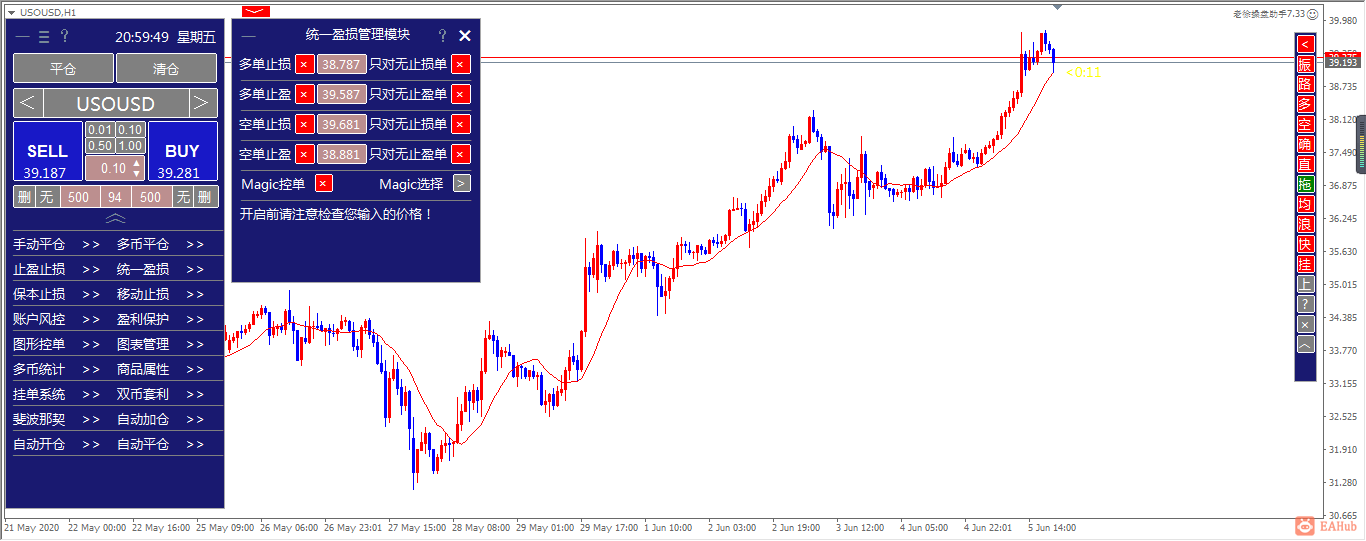
Task: Open the 图形控单 menu entry
Action: pyautogui.click(x=39, y=345)
